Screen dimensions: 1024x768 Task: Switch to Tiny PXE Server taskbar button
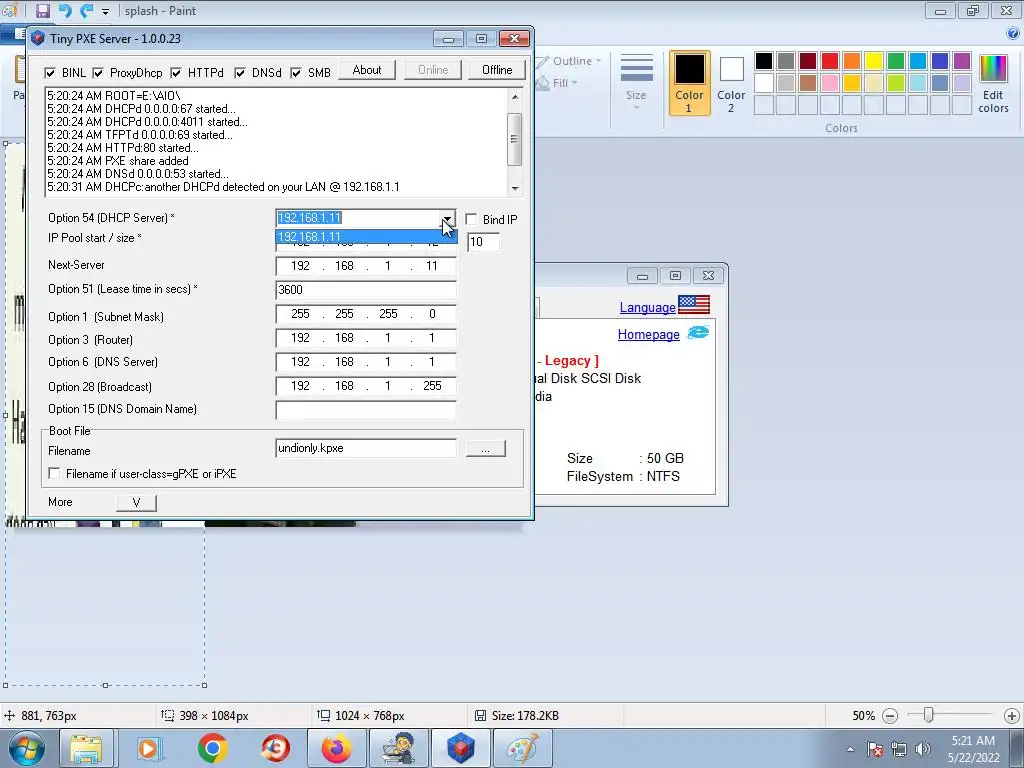coord(460,748)
